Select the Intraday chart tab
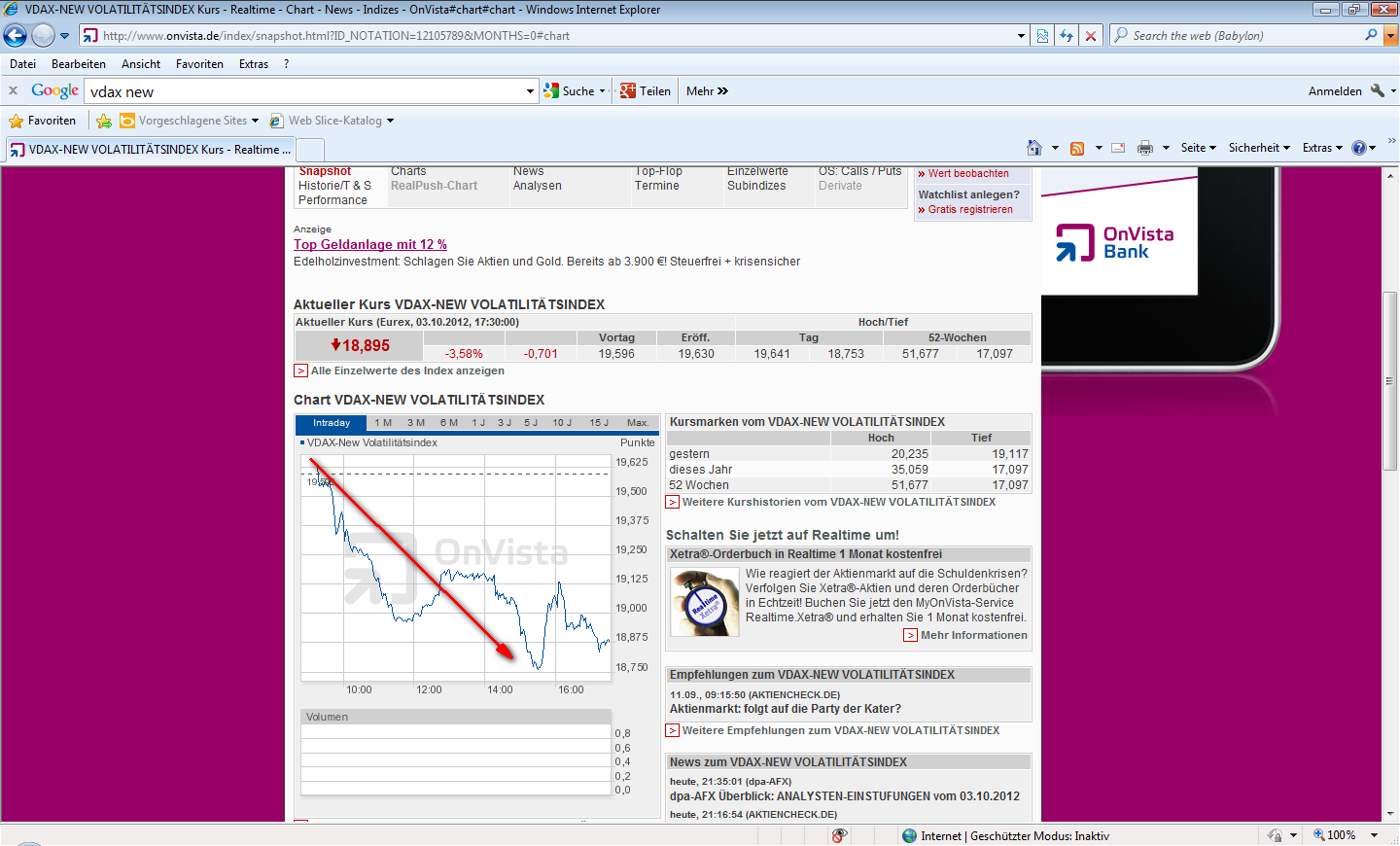Viewport: 1400px width, 846px height. pyautogui.click(x=332, y=423)
